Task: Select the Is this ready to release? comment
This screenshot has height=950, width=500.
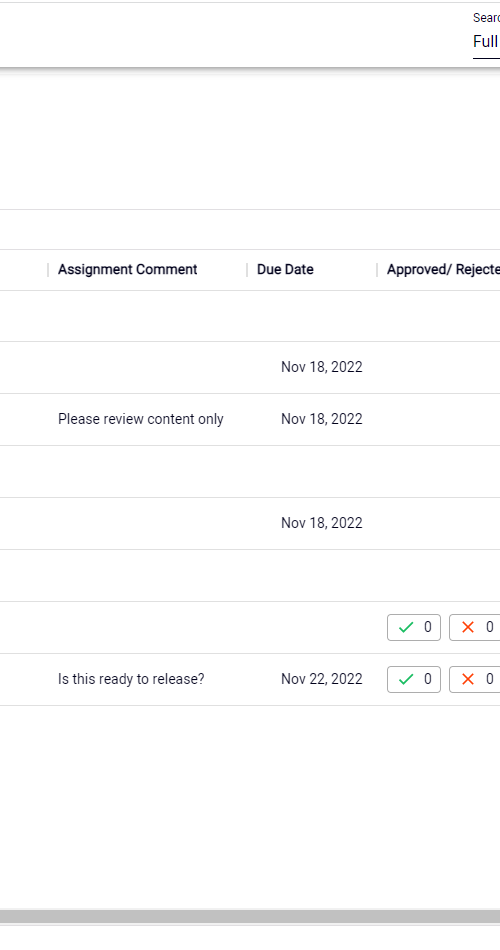Action: coord(131,679)
